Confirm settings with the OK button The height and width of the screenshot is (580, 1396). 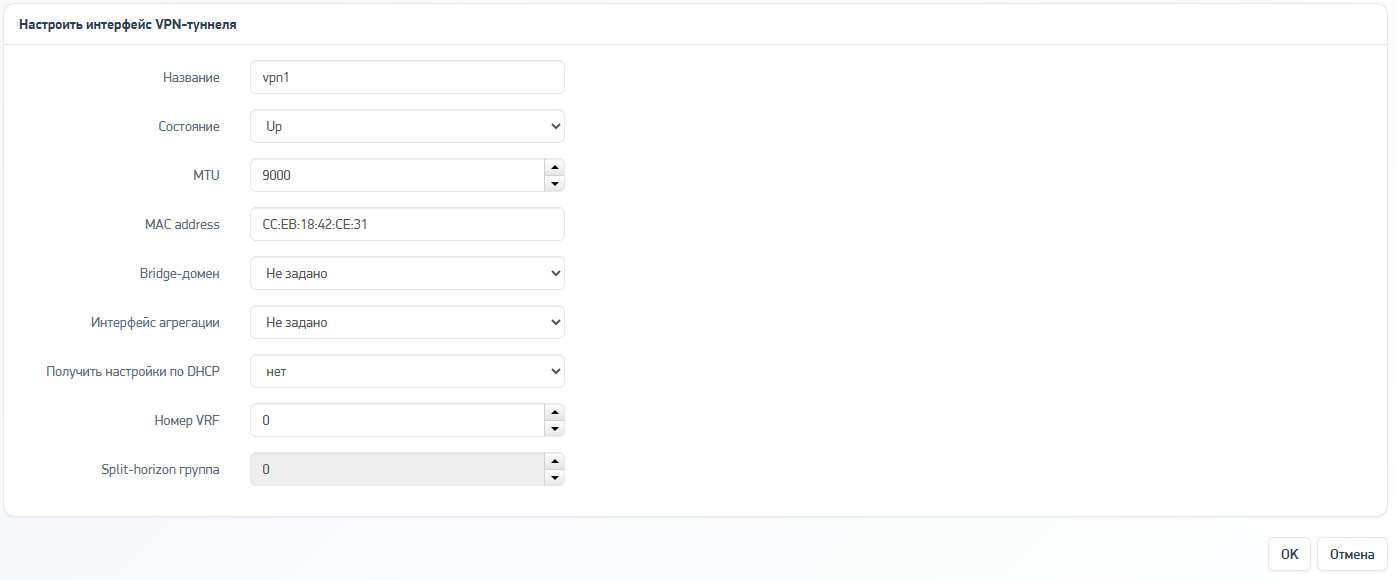pyautogui.click(x=1289, y=554)
